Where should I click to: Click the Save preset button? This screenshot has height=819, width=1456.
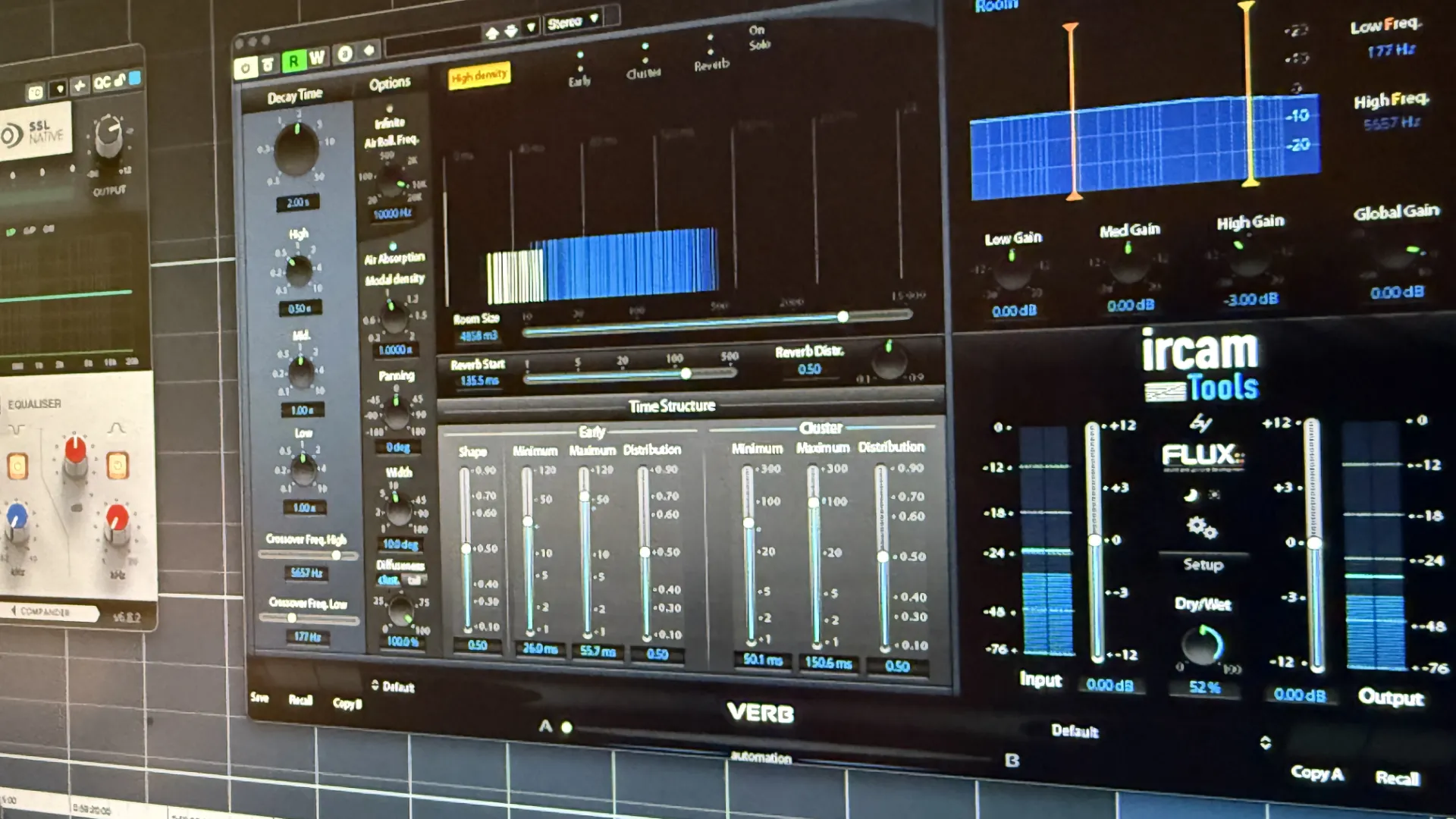[259, 698]
